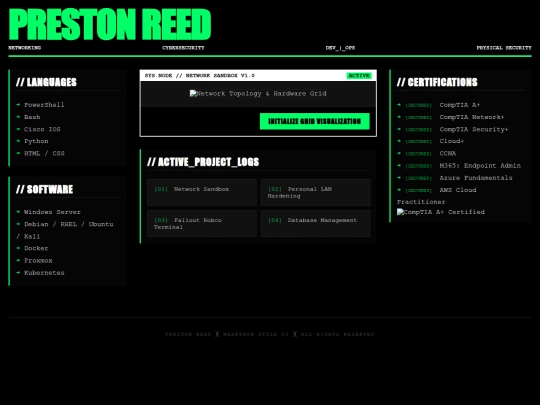540x405 pixels.
Task: Click the secured tag for Cloud+
Action: pyautogui.click(x=418, y=142)
